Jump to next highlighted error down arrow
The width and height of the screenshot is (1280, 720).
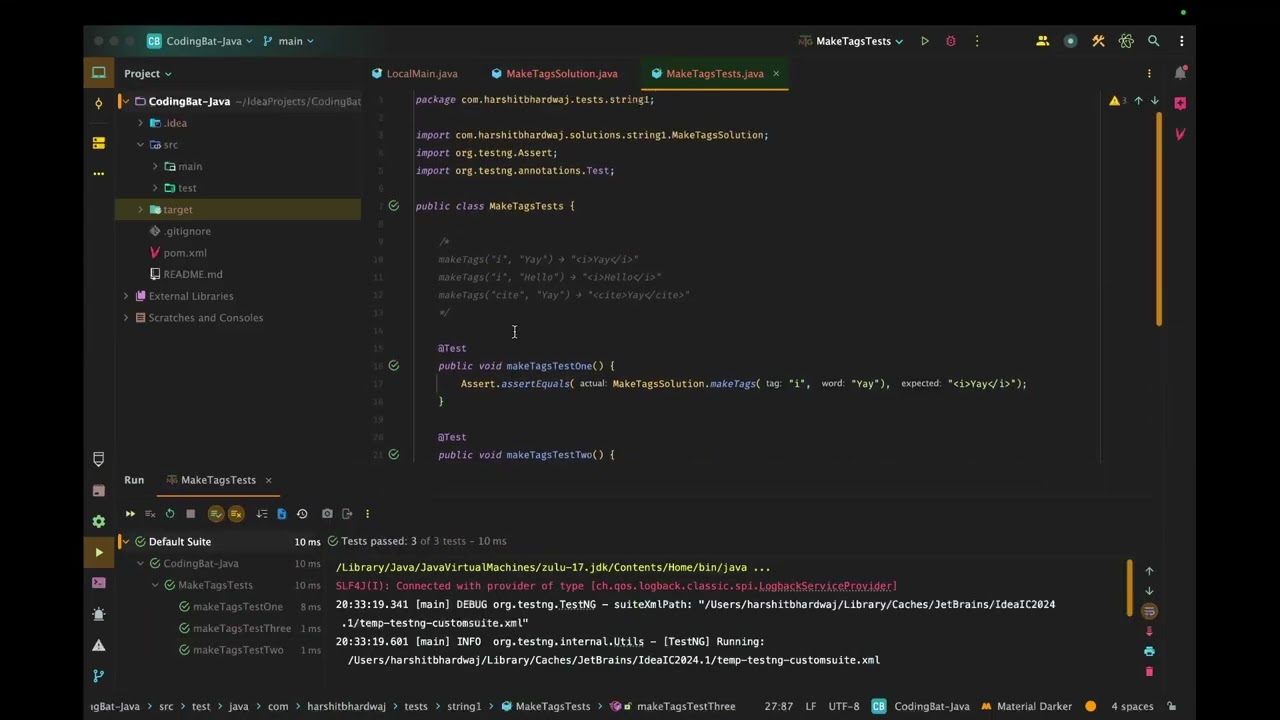1154,100
